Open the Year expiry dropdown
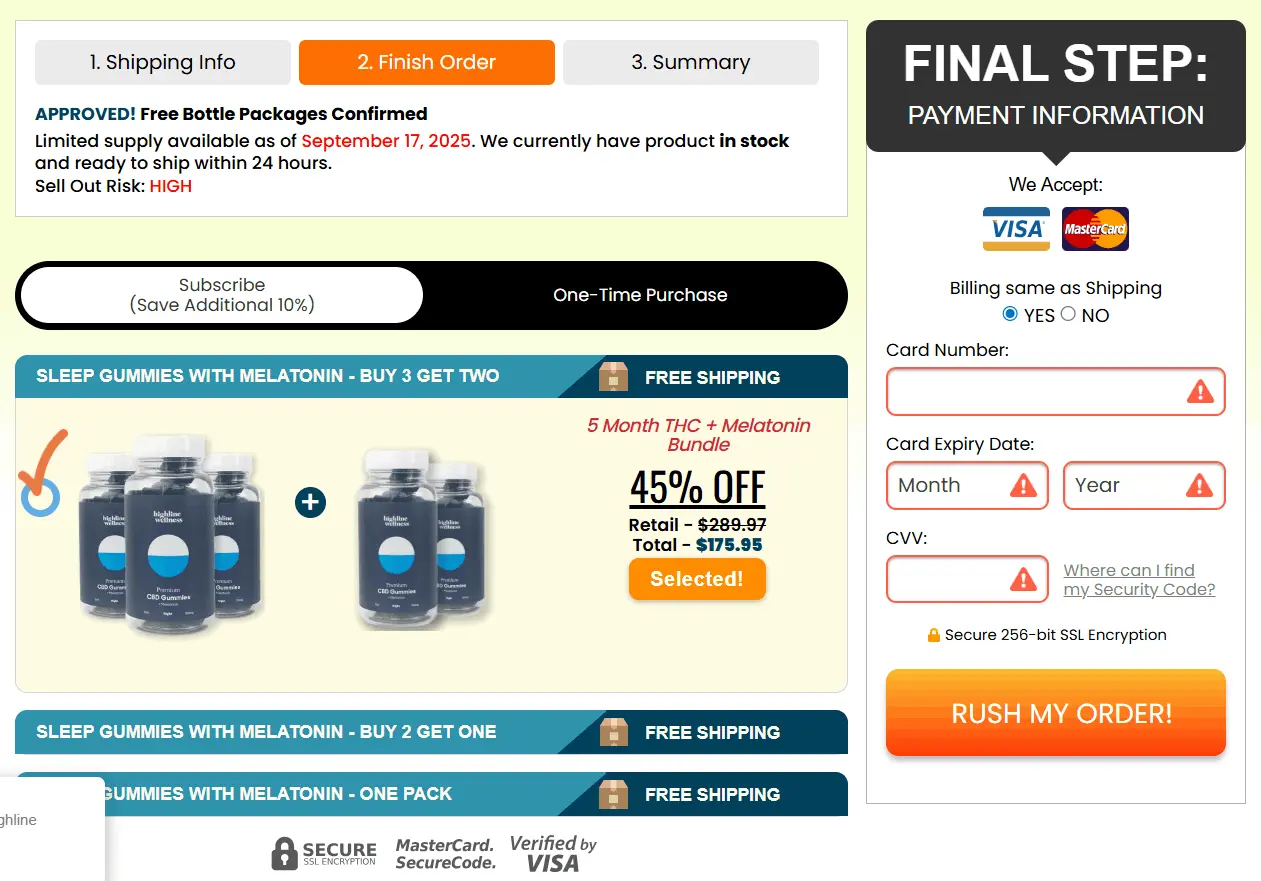Viewport: 1261px width, 881px height. point(1144,486)
